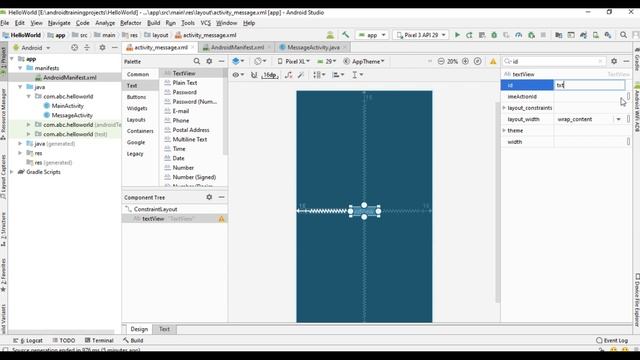
Task: Expand Gradle Scripts node
Action: tap(12, 172)
